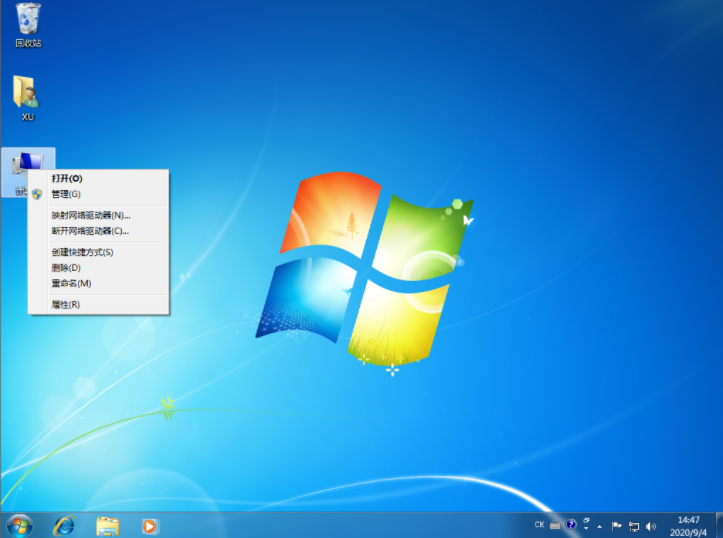Click the volume speaker tray icon
This screenshot has width=723, height=538.
click(x=651, y=525)
